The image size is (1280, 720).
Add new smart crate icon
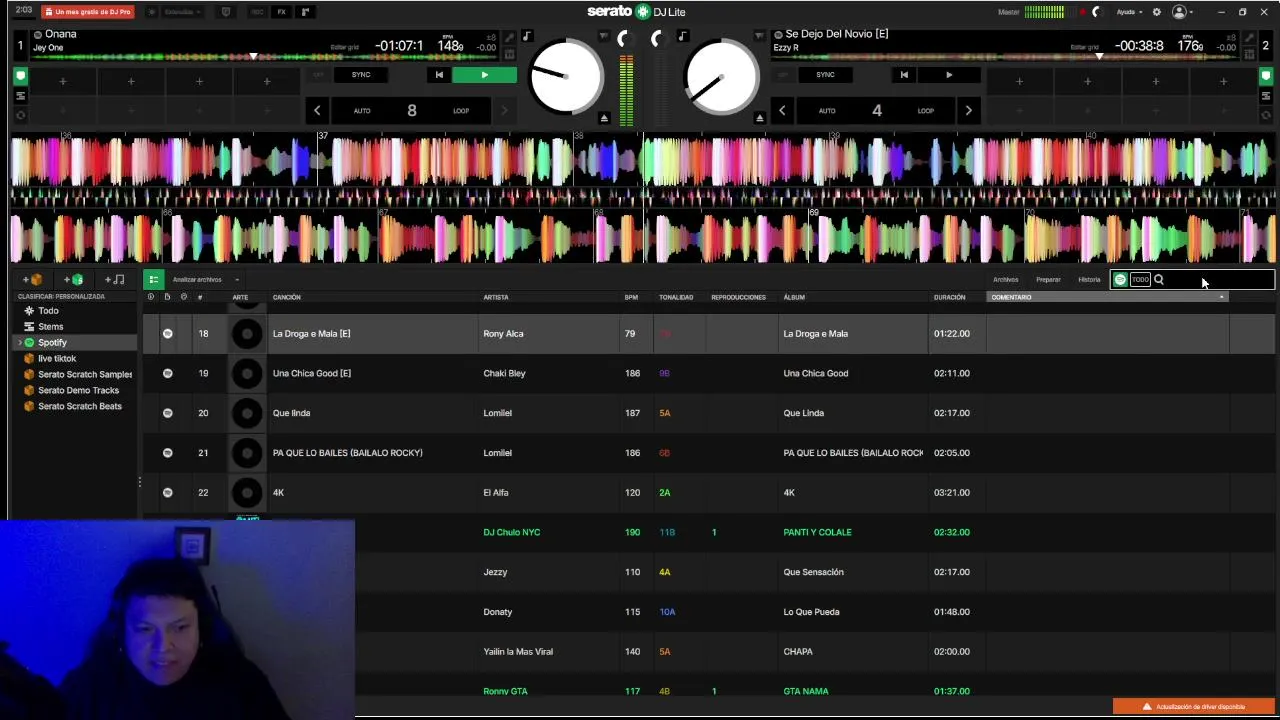[74, 280]
